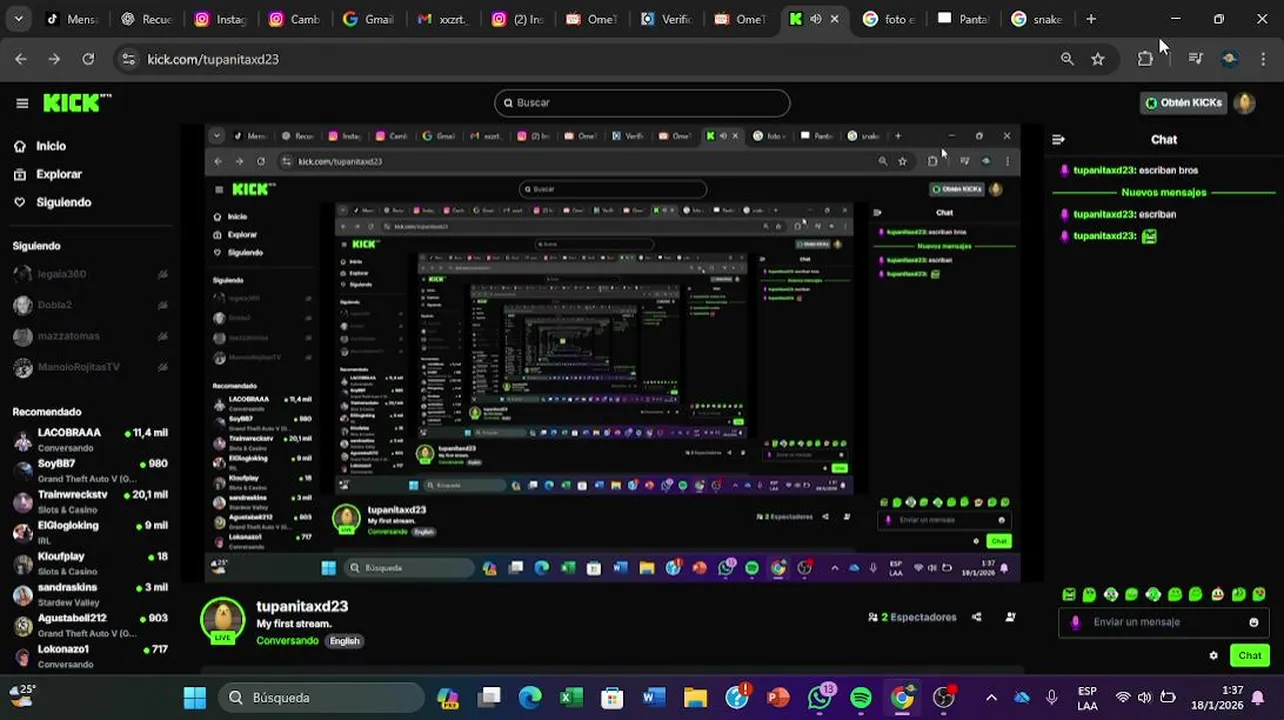
Task: Collapse the chat panel with arrow icon
Action: pyautogui.click(x=1059, y=140)
